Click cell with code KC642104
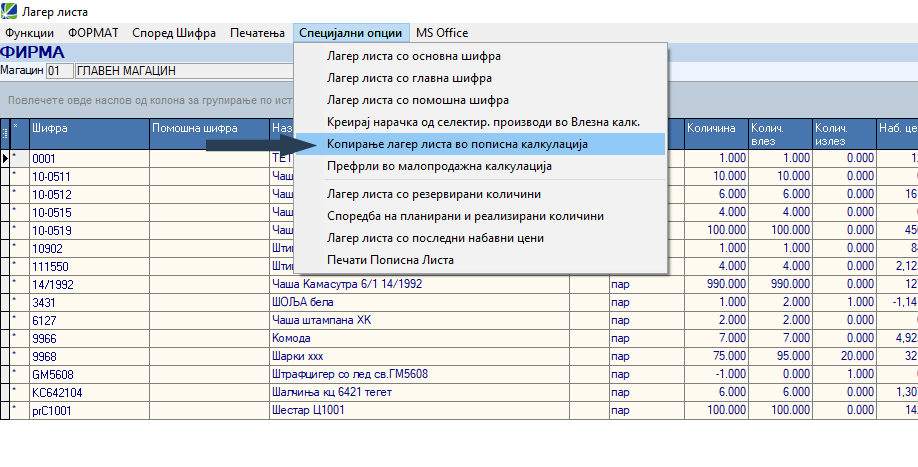Screen dimensions: 918x467 coord(90,393)
